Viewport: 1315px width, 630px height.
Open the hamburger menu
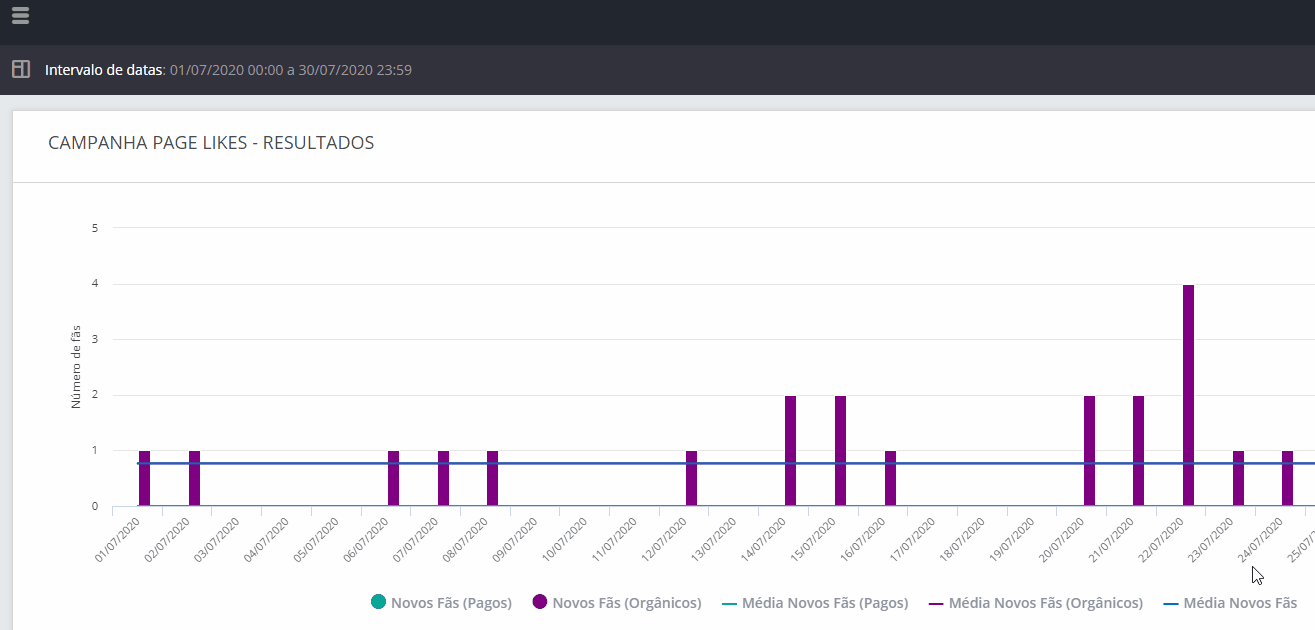coord(20,15)
